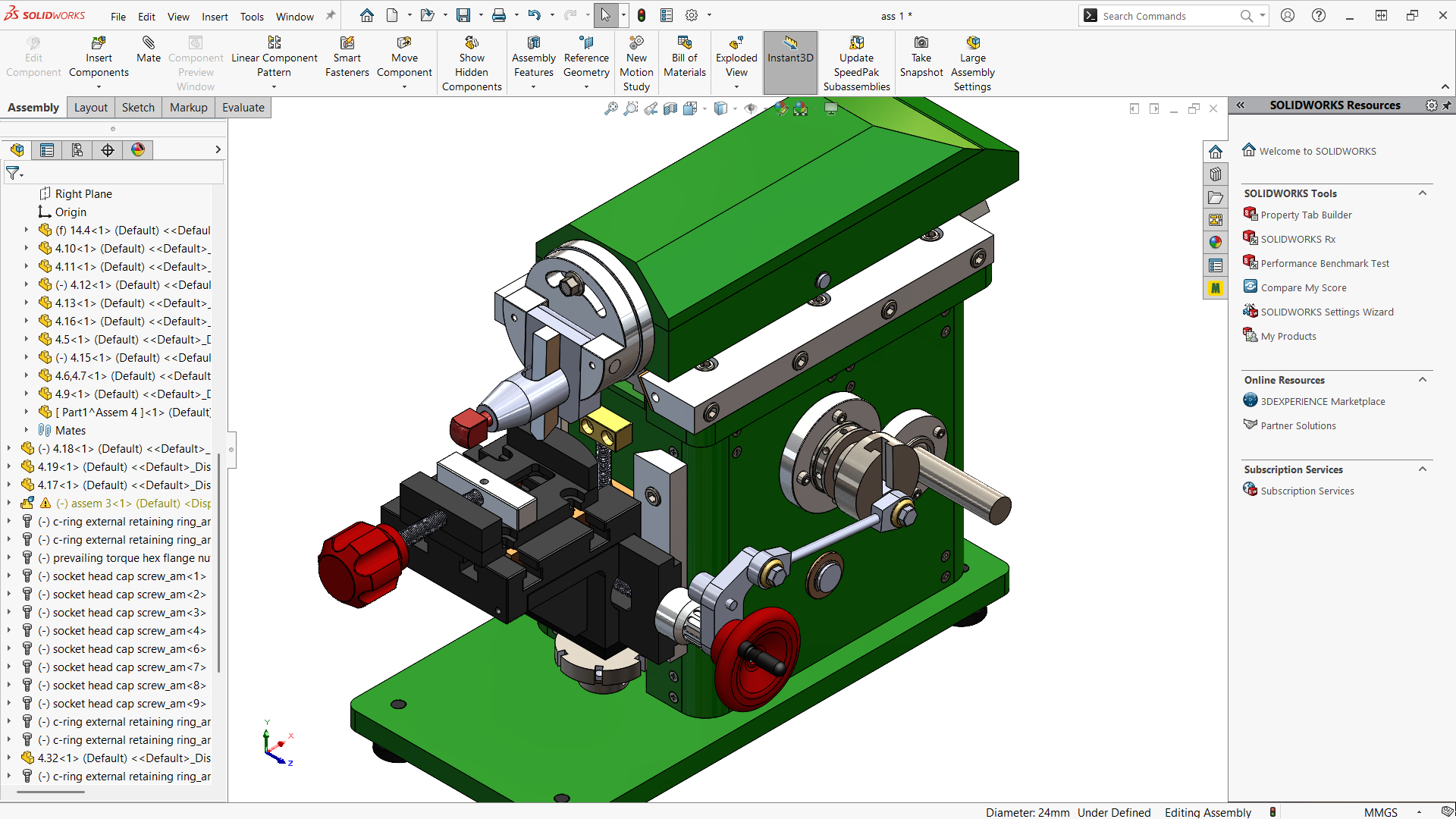Pin the SOLIDWORKS Resources pane
Viewport: 1456px width, 819px height.
tap(1447, 105)
